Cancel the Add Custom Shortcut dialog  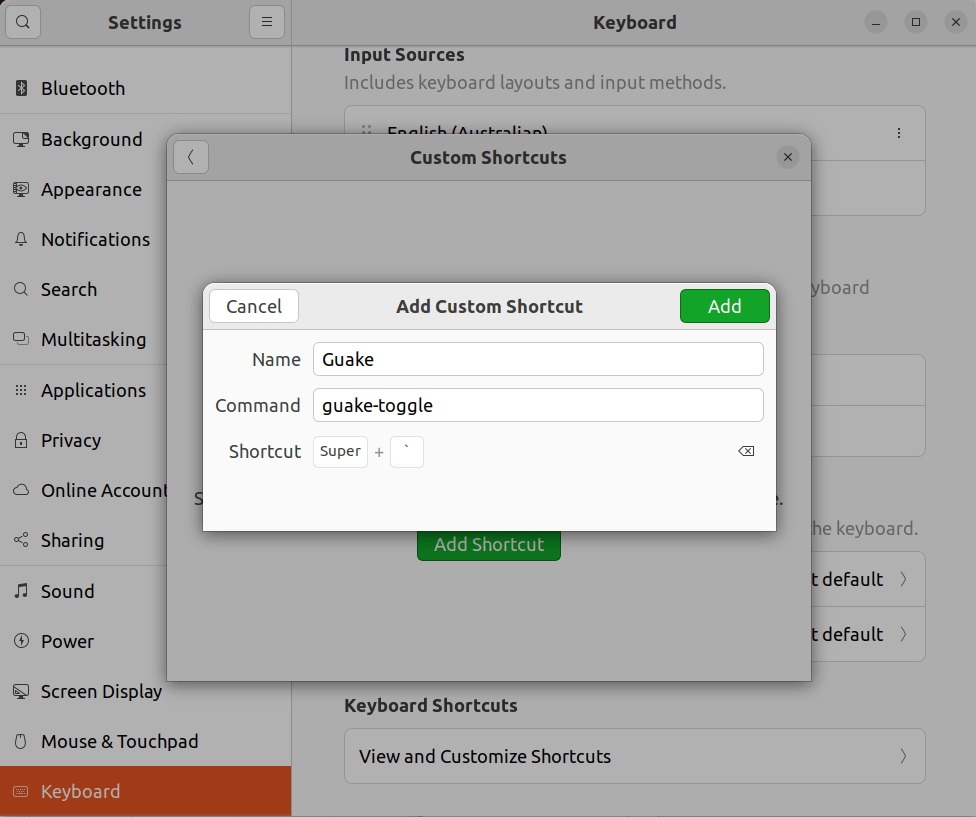pyautogui.click(x=253, y=306)
